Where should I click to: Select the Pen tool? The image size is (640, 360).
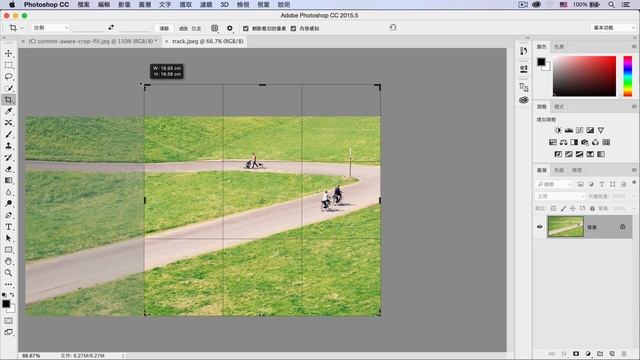(9, 215)
